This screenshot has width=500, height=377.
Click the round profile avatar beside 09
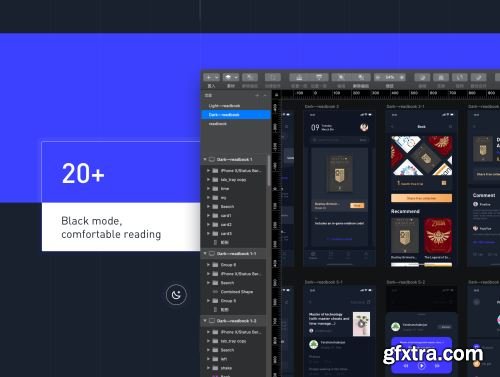364,127
